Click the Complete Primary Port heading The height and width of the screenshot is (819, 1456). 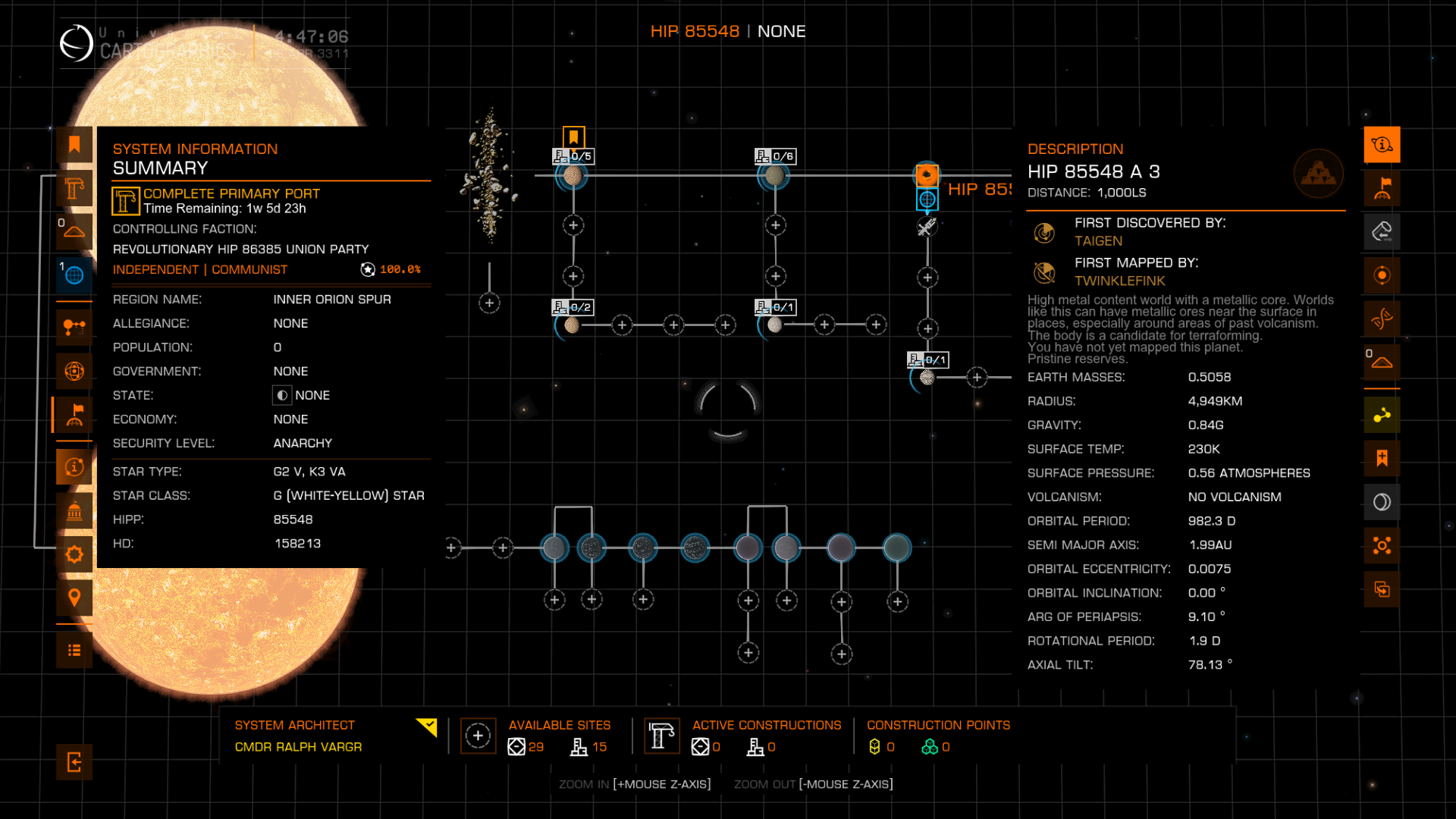click(231, 194)
